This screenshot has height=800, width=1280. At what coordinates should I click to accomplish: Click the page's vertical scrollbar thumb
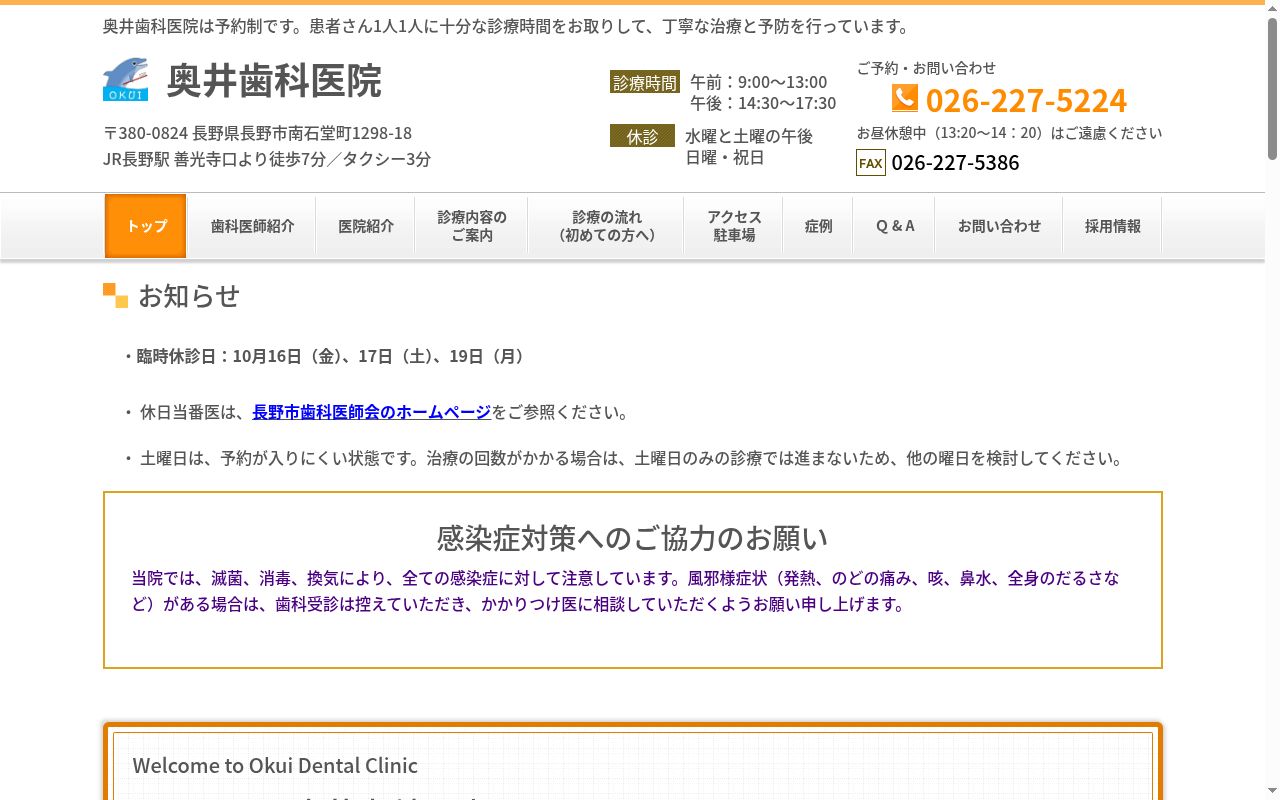(x=1272, y=88)
